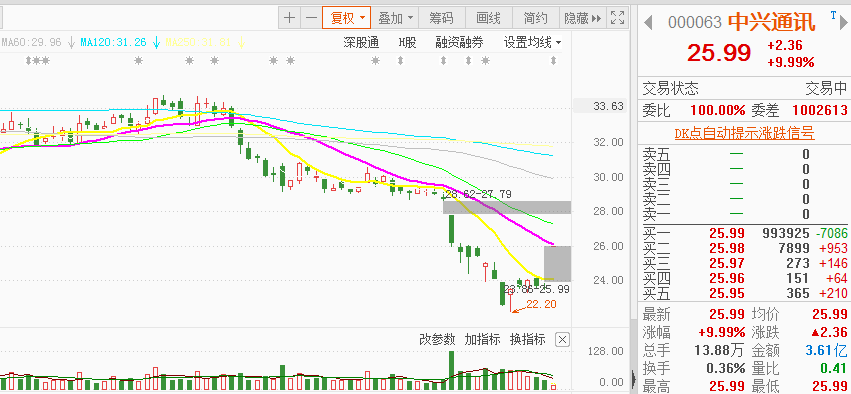Viewport: 851px width, 394px height.
Task: Toggle the 隐藏 hide panel button
Action: click(582, 18)
